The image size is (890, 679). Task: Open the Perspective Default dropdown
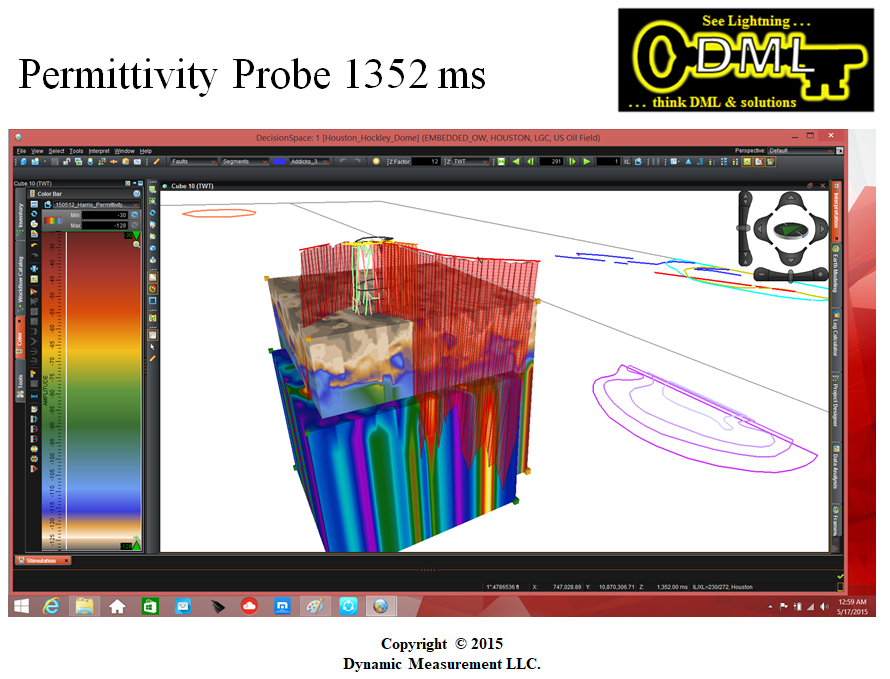pos(801,150)
